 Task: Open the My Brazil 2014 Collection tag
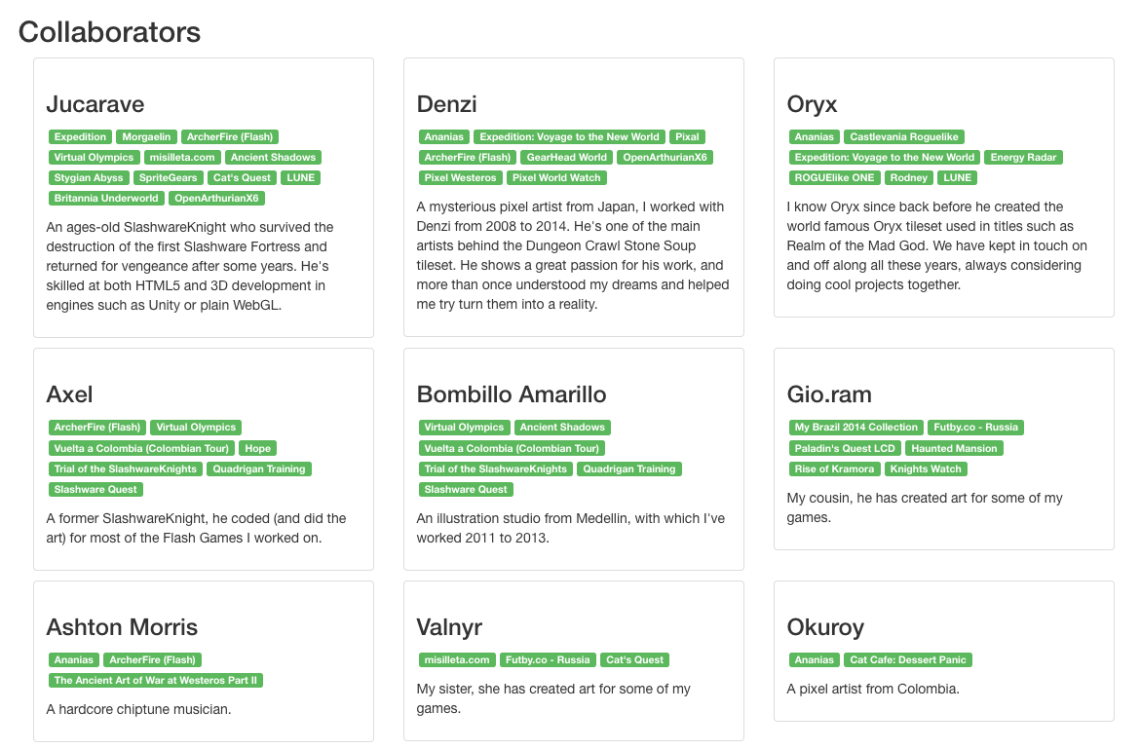tap(855, 427)
